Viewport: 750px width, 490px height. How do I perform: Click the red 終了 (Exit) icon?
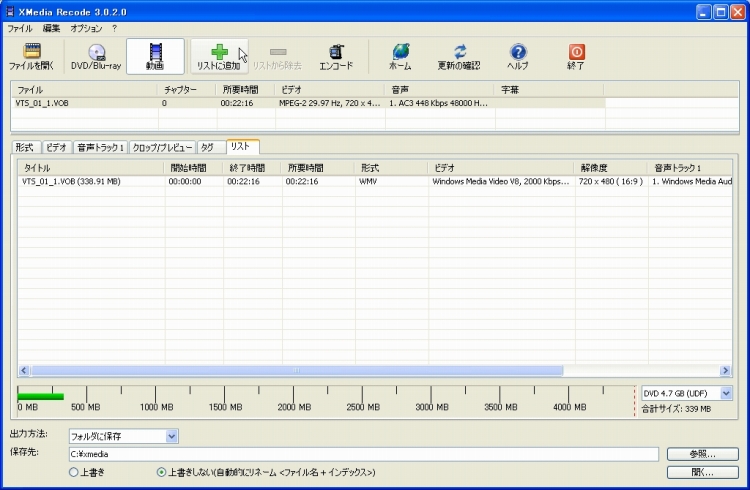click(576, 56)
